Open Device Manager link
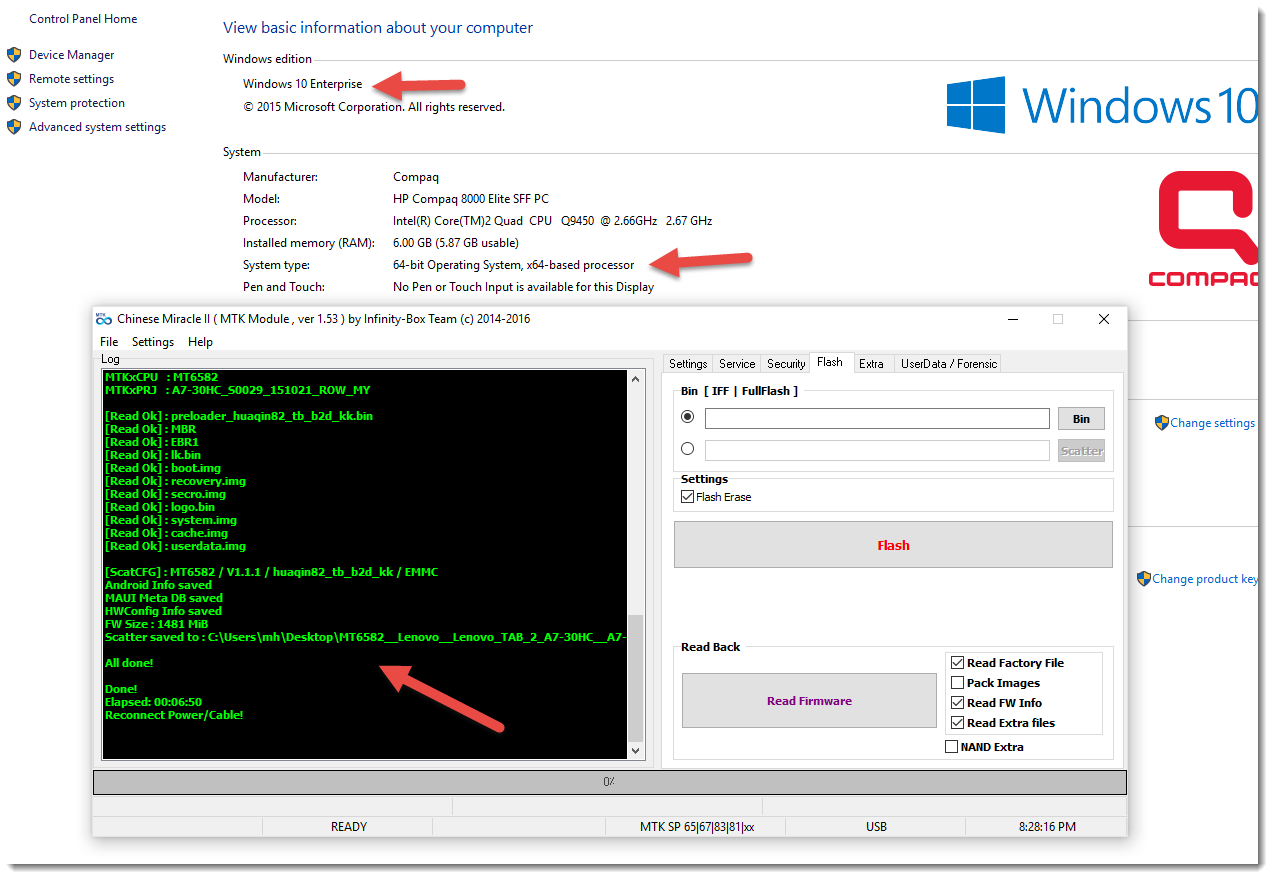Image resolution: width=1273 pixels, height=879 pixels. point(71,55)
